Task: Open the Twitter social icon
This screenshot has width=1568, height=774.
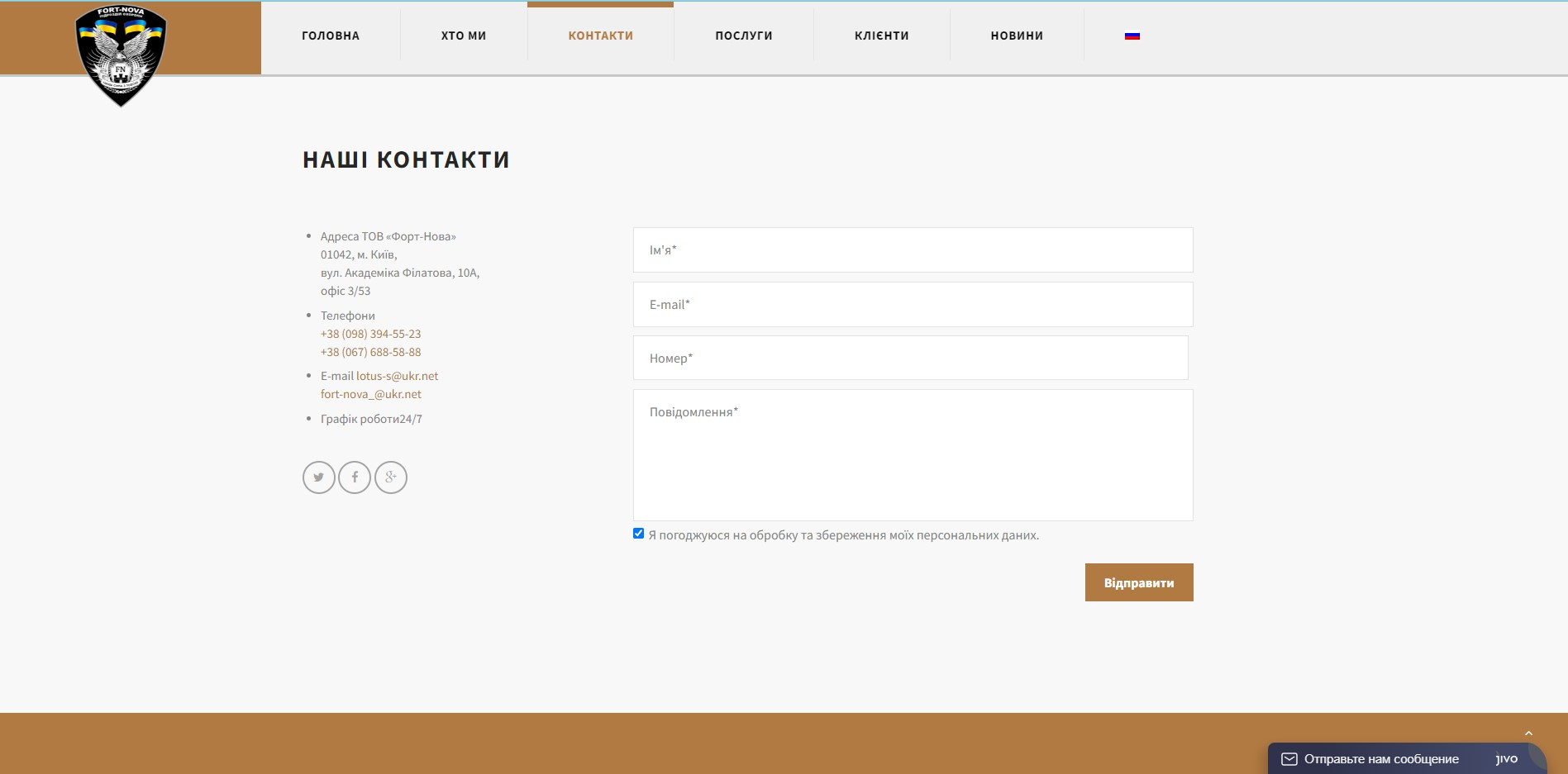Action: point(318,477)
